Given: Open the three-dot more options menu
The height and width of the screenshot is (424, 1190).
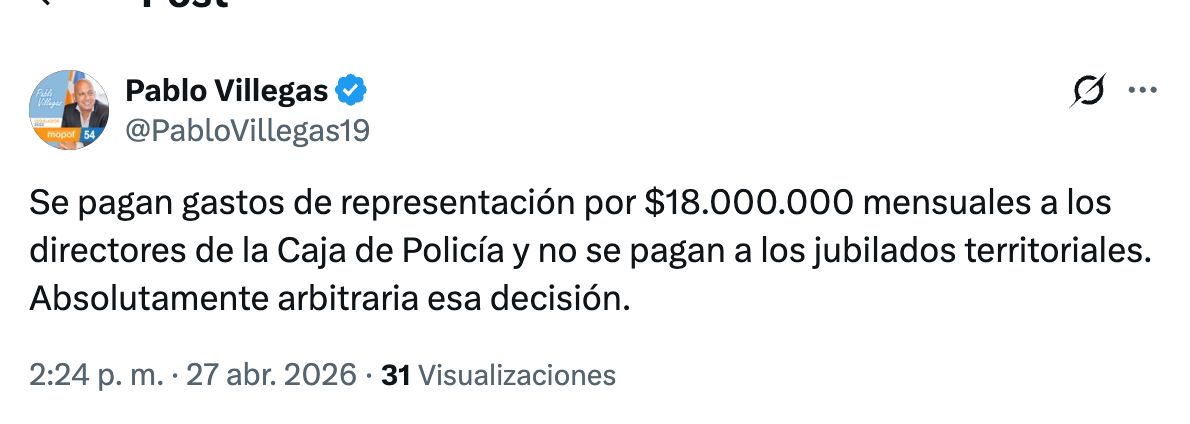Looking at the screenshot, I should tap(1142, 91).
